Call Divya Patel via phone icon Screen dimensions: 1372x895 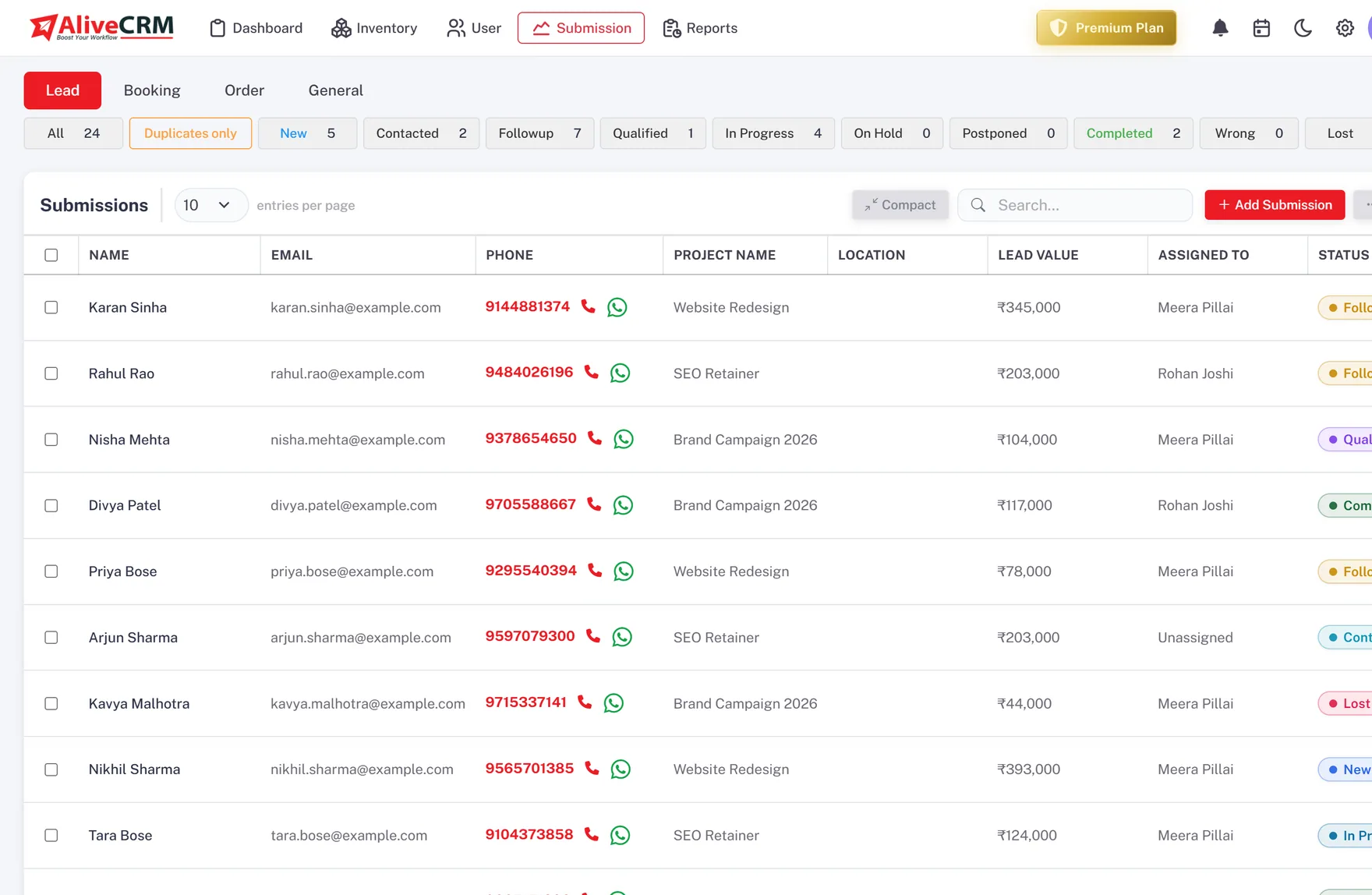[x=594, y=504]
